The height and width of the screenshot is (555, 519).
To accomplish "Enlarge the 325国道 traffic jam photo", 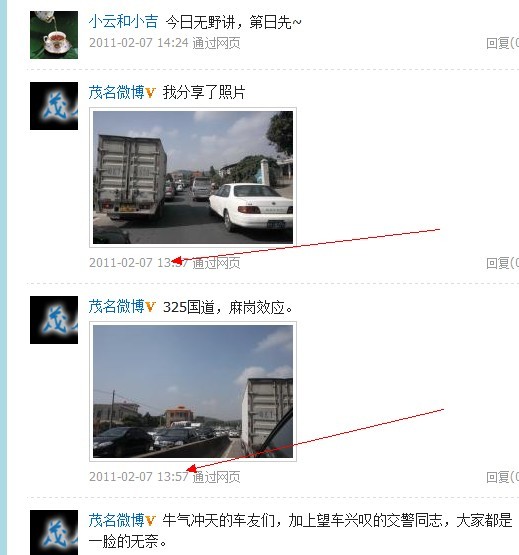I will pos(193,391).
